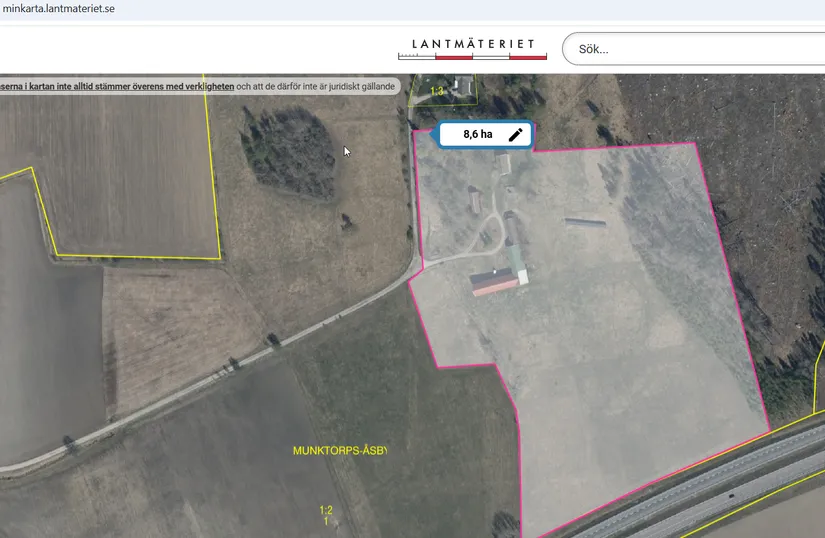The width and height of the screenshot is (825, 538).
Task: Select the 1:2 property designation label
Action: click(326, 510)
